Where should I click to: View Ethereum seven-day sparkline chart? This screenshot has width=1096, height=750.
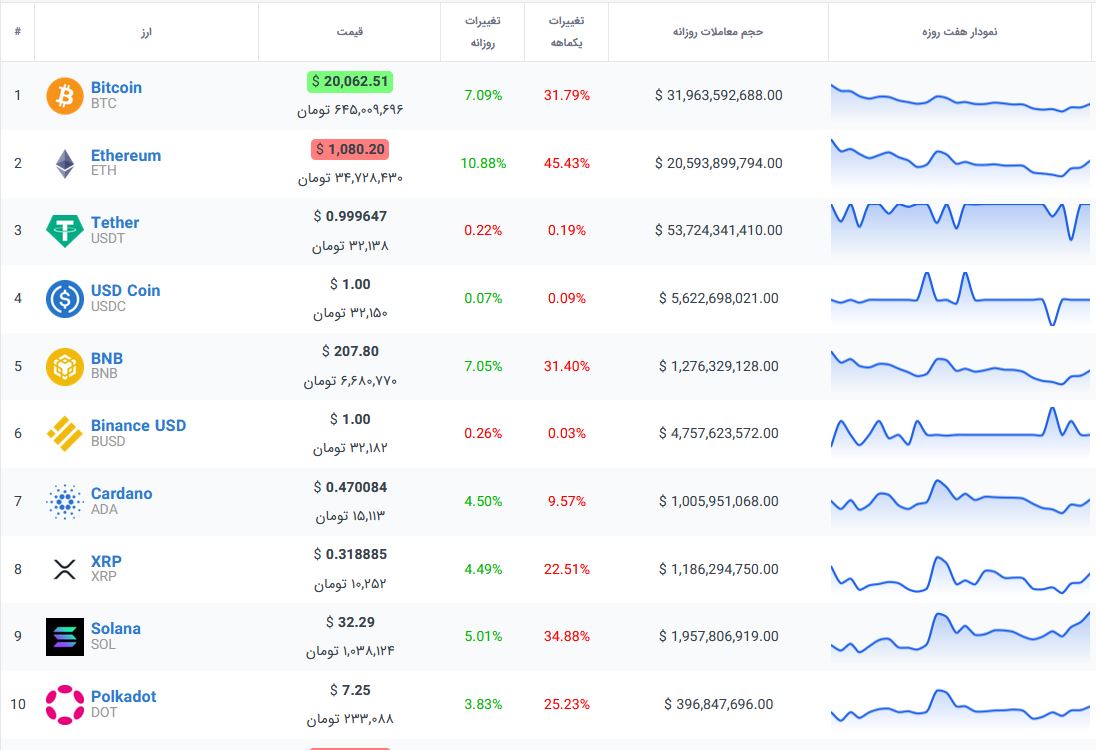click(960, 161)
